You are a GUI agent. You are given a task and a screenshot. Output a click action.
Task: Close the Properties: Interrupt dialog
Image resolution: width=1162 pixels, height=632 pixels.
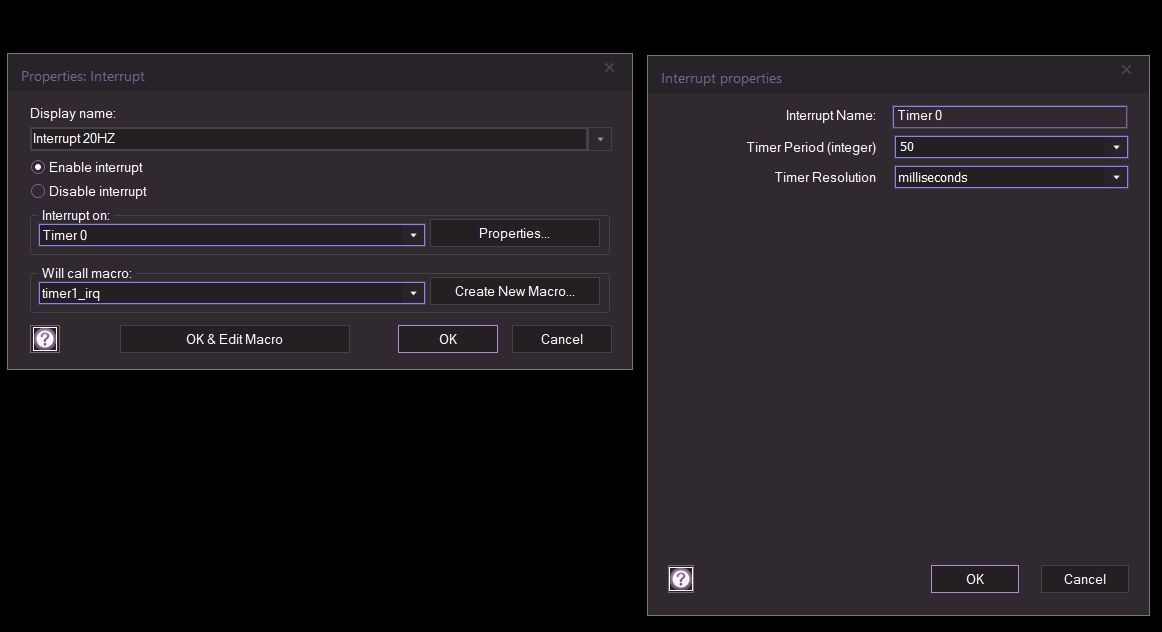click(610, 68)
